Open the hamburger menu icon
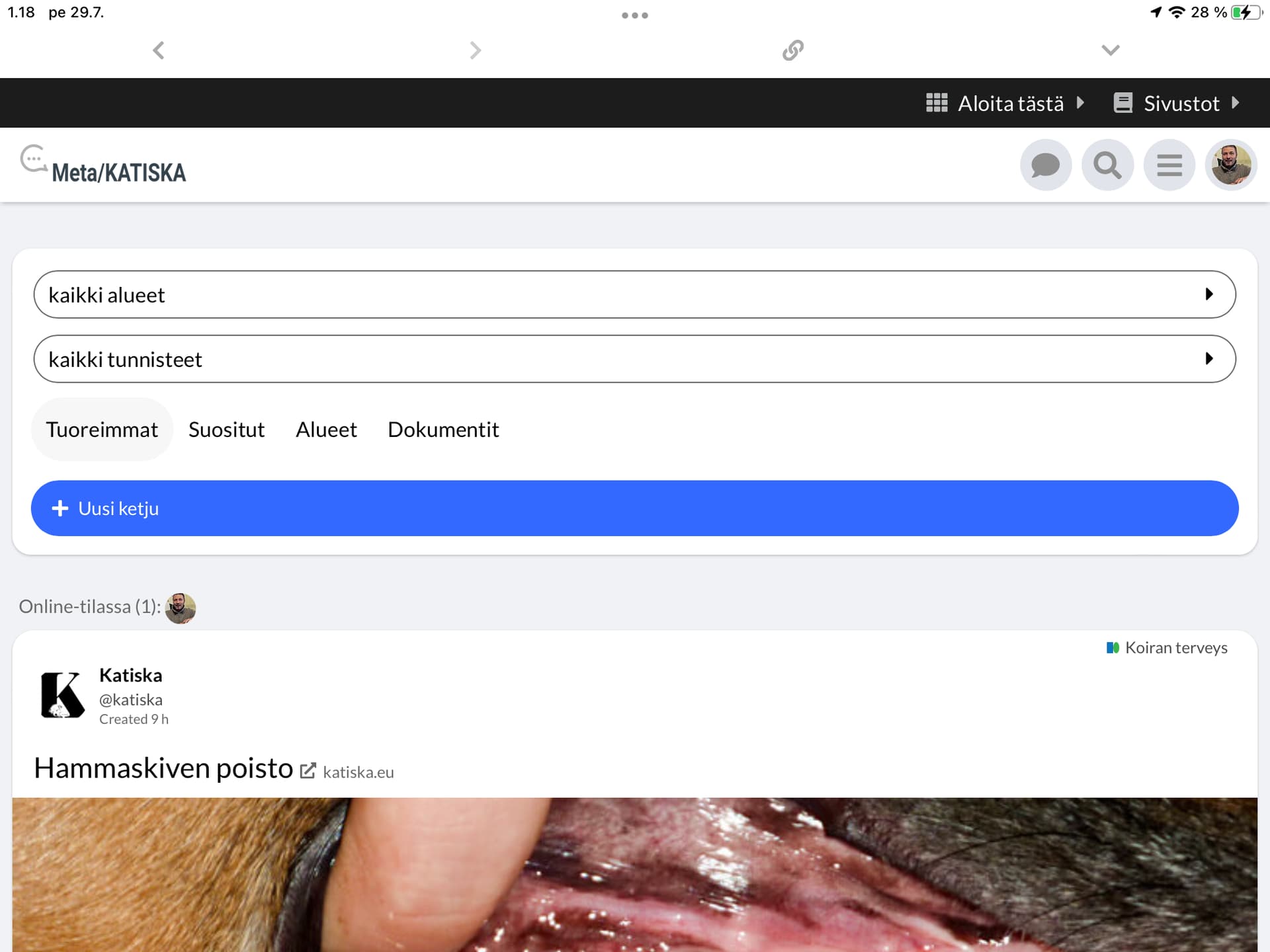Image resolution: width=1270 pixels, height=952 pixels. pyautogui.click(x=1169, y=165)
